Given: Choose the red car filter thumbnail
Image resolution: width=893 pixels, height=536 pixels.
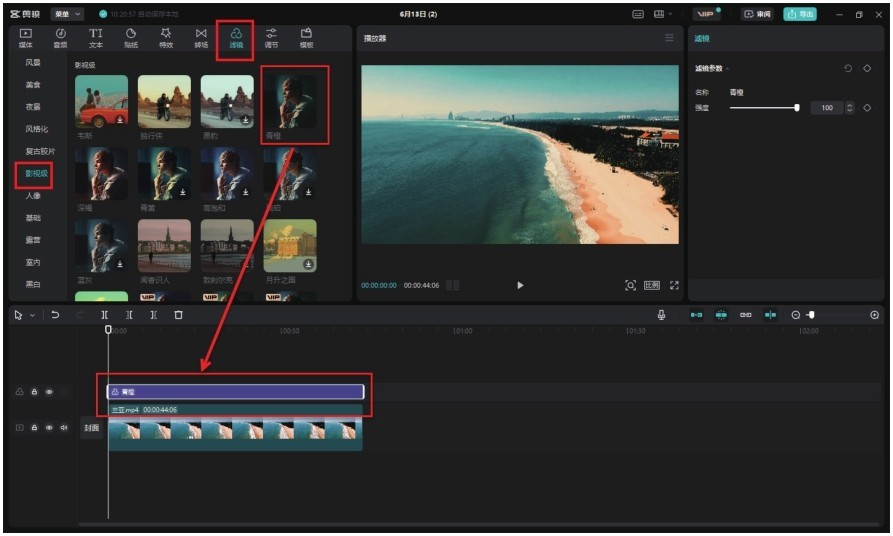Looking at the screenshot, I should click(101, 101).
